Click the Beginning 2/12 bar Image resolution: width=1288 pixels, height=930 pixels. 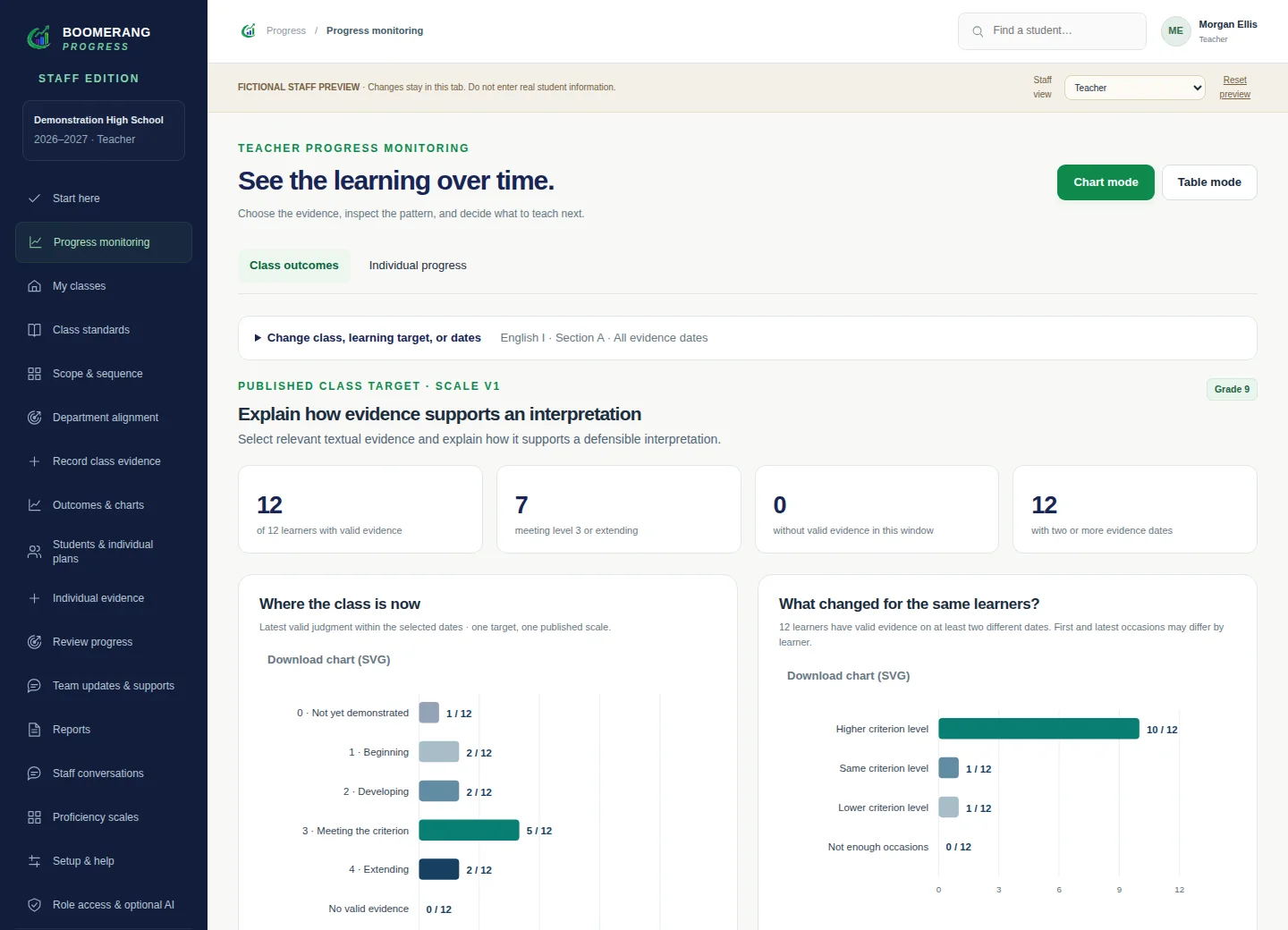coord(438,752)
